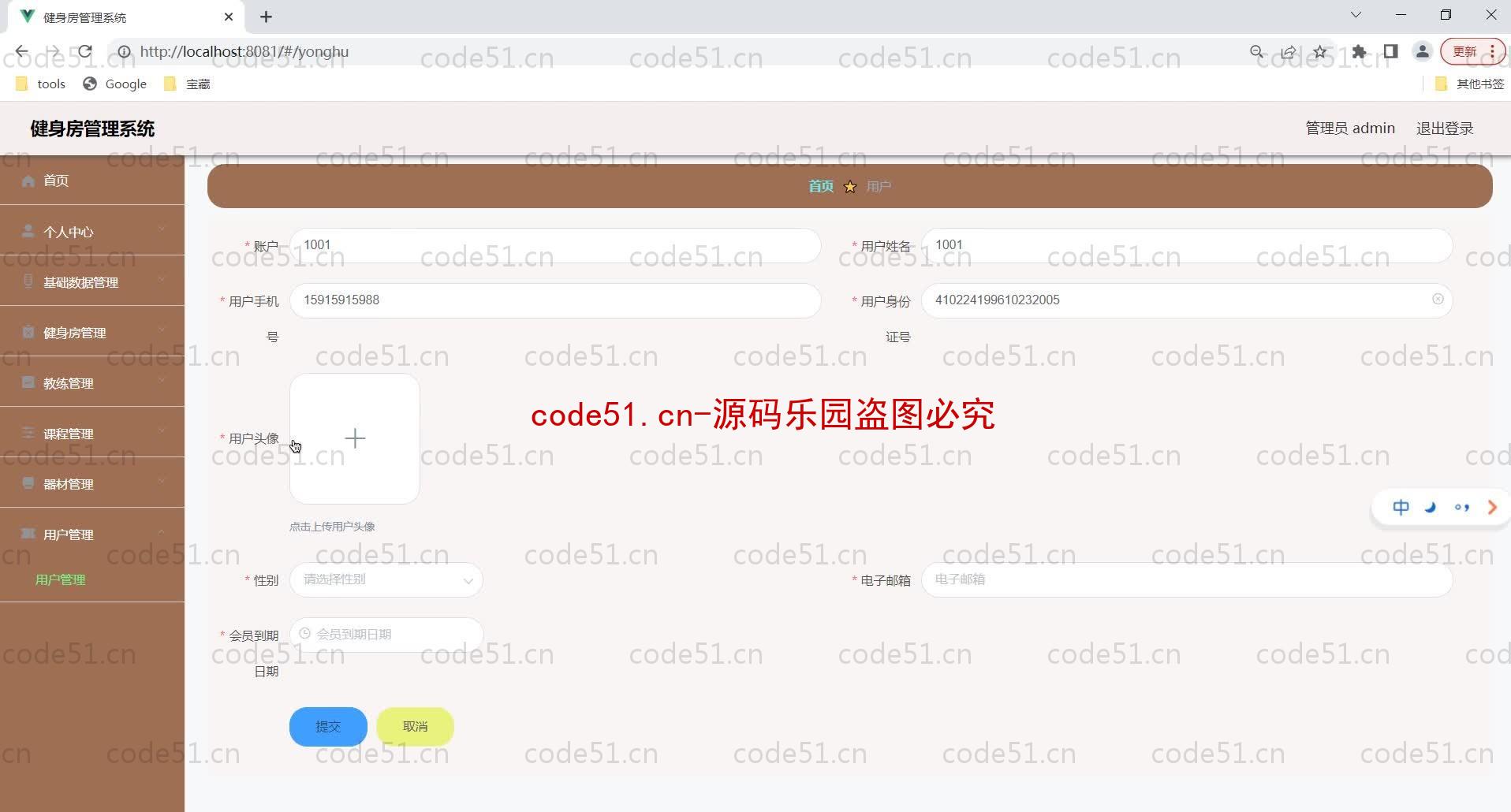Click the punctuation icon on IME toolbar
Viewport: 1511px width, 812px height.
click(x=1461, y=507)
